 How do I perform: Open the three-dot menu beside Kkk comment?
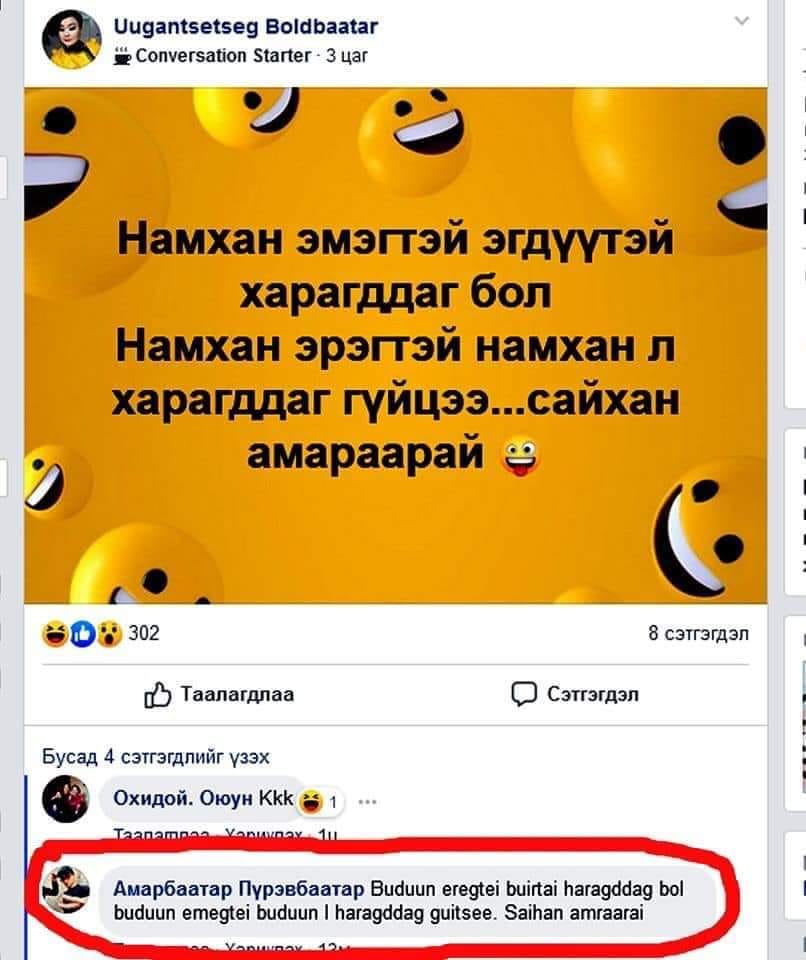pos(367,801)
